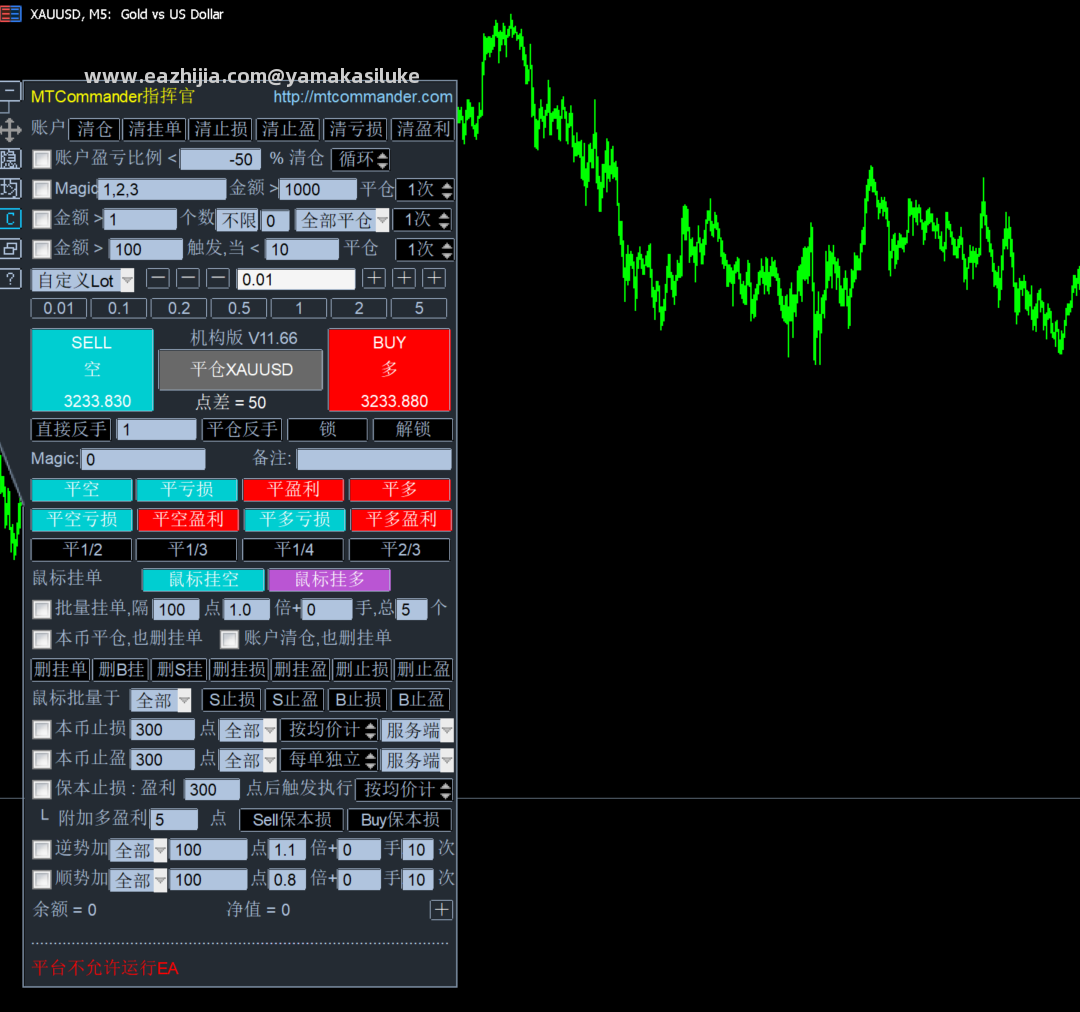Select the 0.2 lot preset
The width and height of the screenshot is (1080, 1012).
tap(179, 308)
